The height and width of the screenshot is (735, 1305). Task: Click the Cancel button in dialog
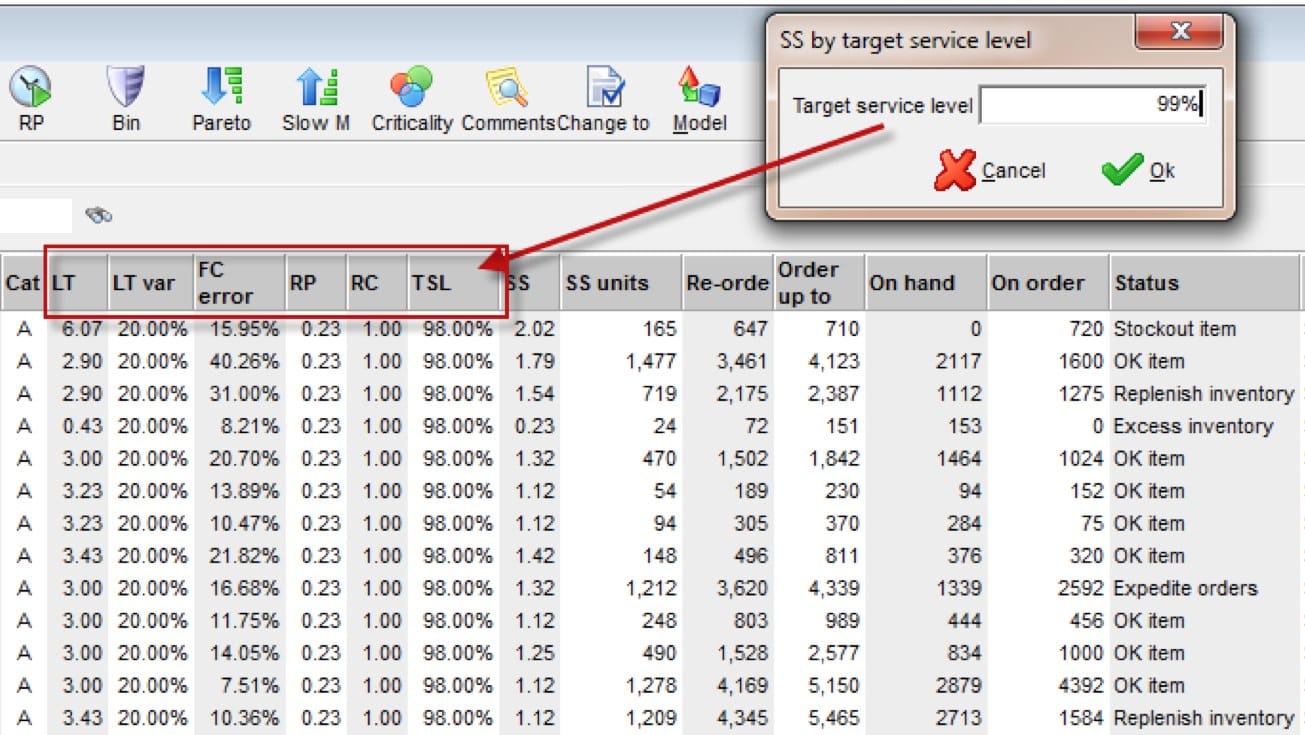click(990, 171)
